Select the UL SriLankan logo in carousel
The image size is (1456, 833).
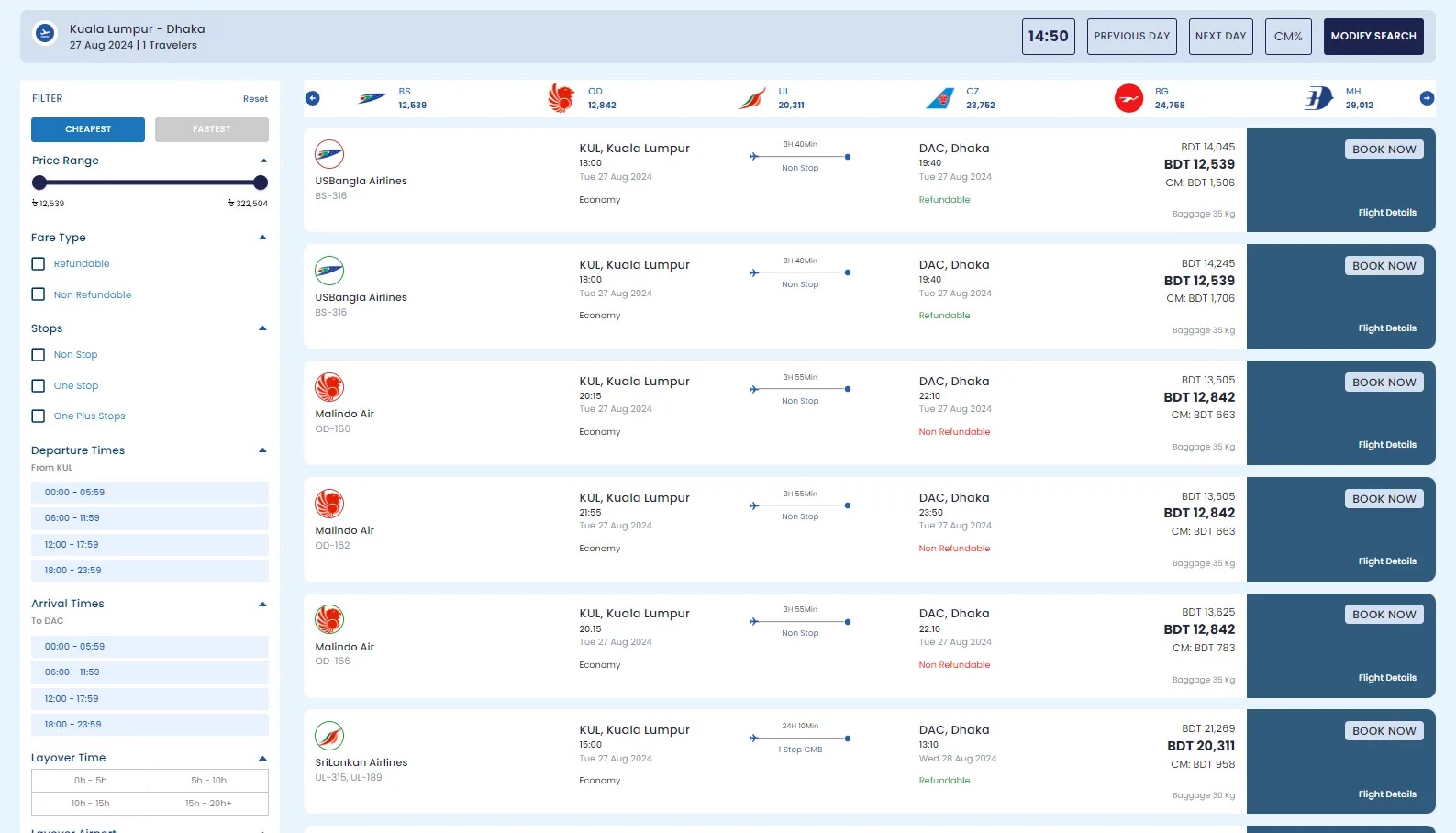(751, 98)
